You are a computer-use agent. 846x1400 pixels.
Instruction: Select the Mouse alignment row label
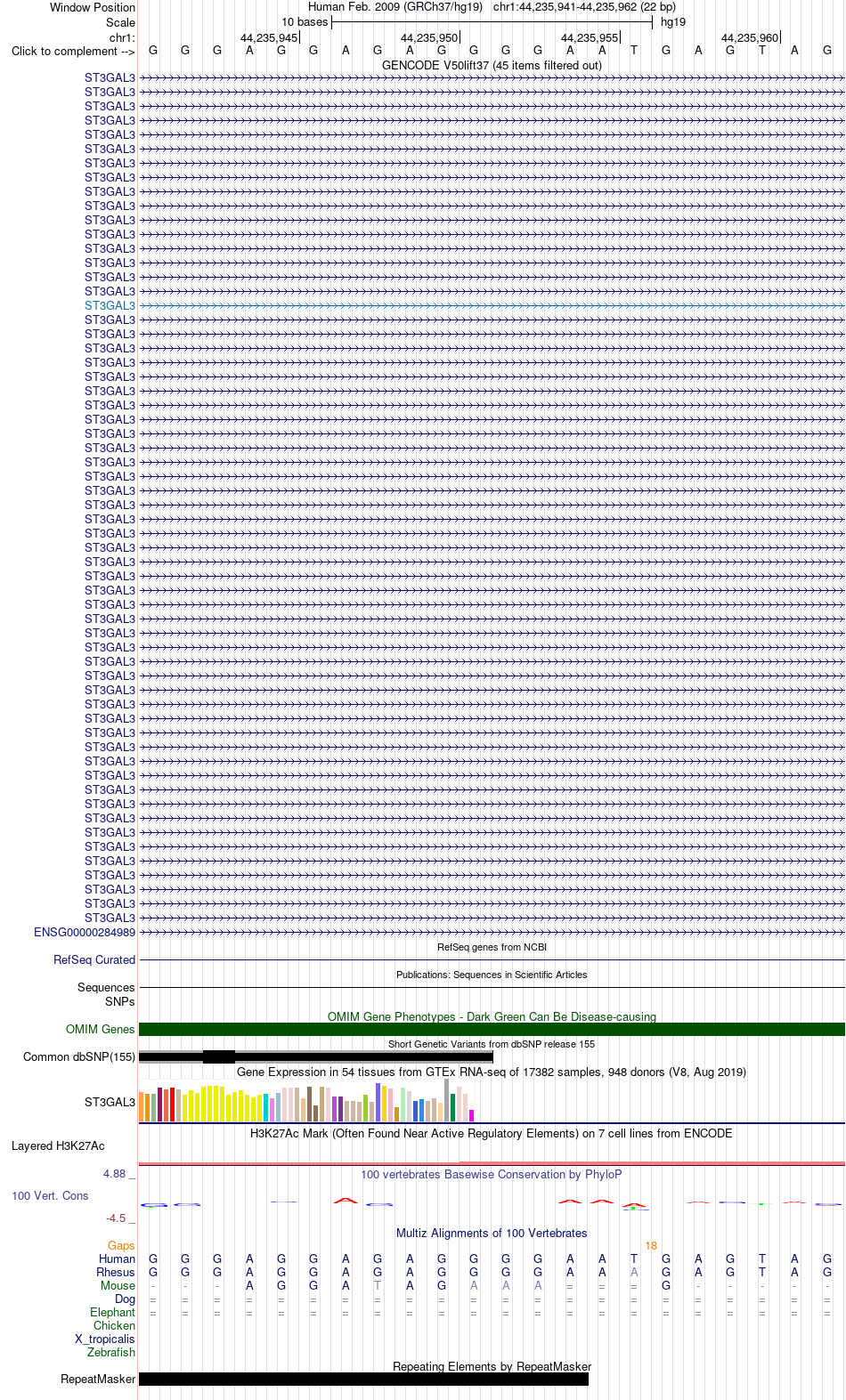point(118,1285)
